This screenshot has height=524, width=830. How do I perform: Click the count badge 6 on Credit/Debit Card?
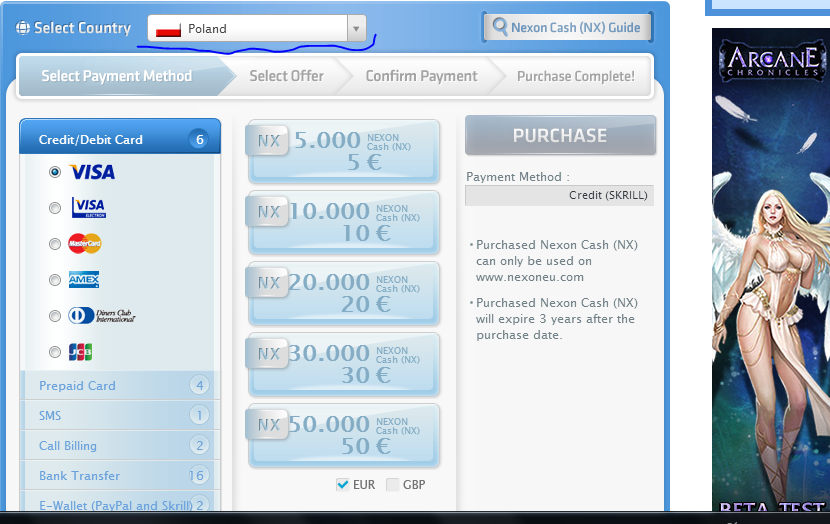(199, 140)
